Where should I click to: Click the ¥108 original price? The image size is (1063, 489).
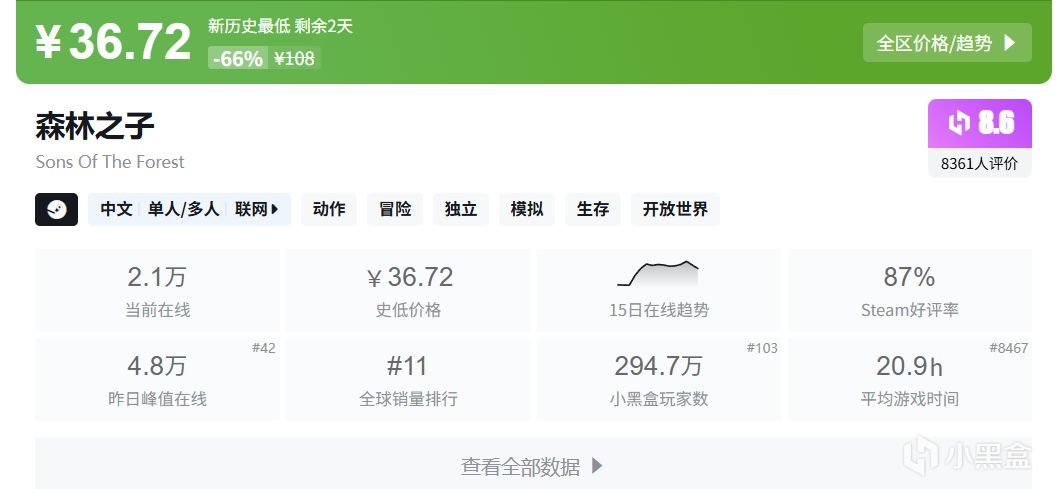point(294,58)
